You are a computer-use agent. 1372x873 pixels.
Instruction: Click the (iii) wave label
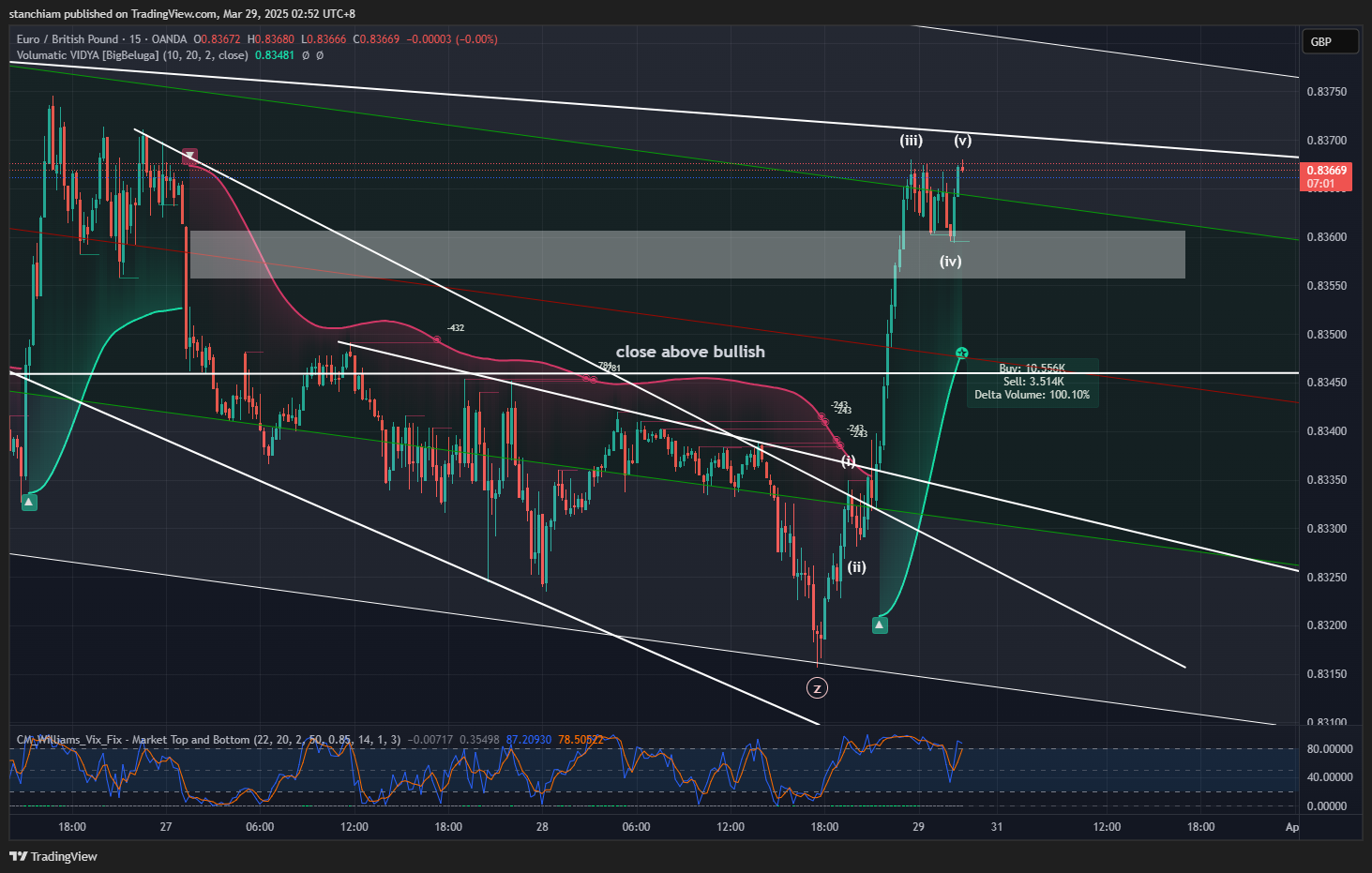911,141
